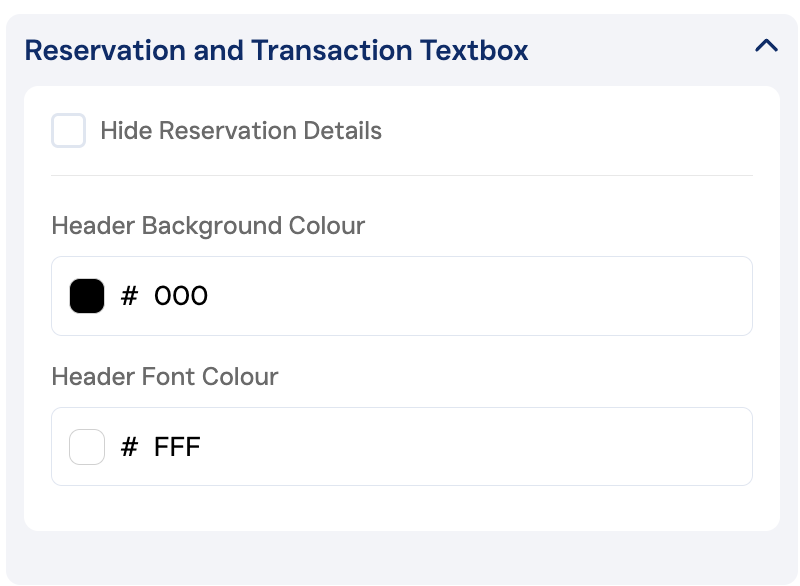Screen dimensions: 800x586
Task: Click the Header Font Colour label
Action: pos(165,377)
